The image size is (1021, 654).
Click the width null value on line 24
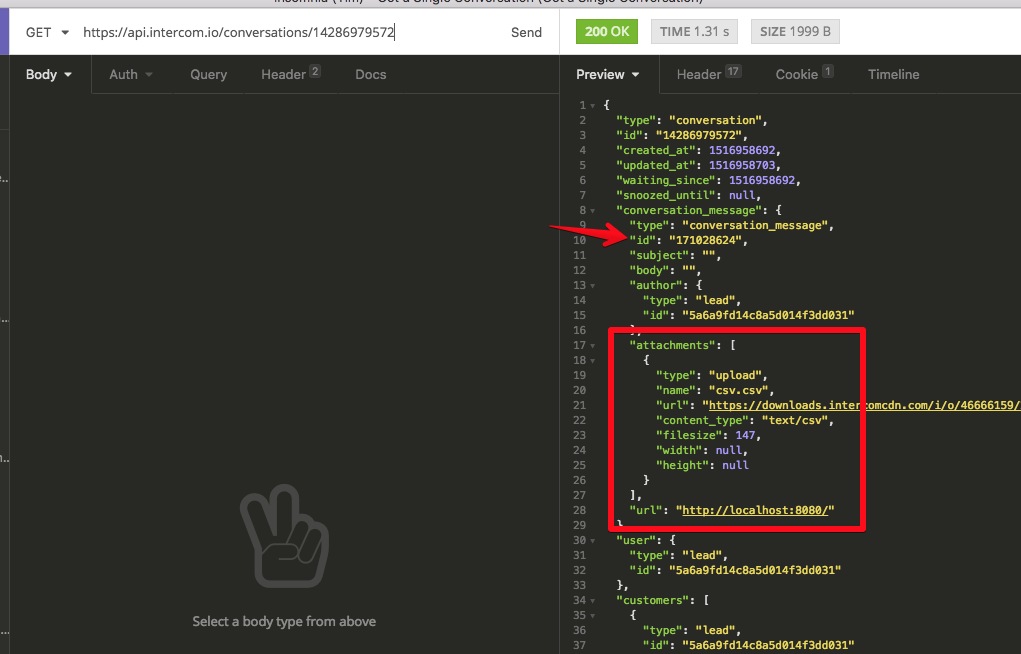[729, 450]
